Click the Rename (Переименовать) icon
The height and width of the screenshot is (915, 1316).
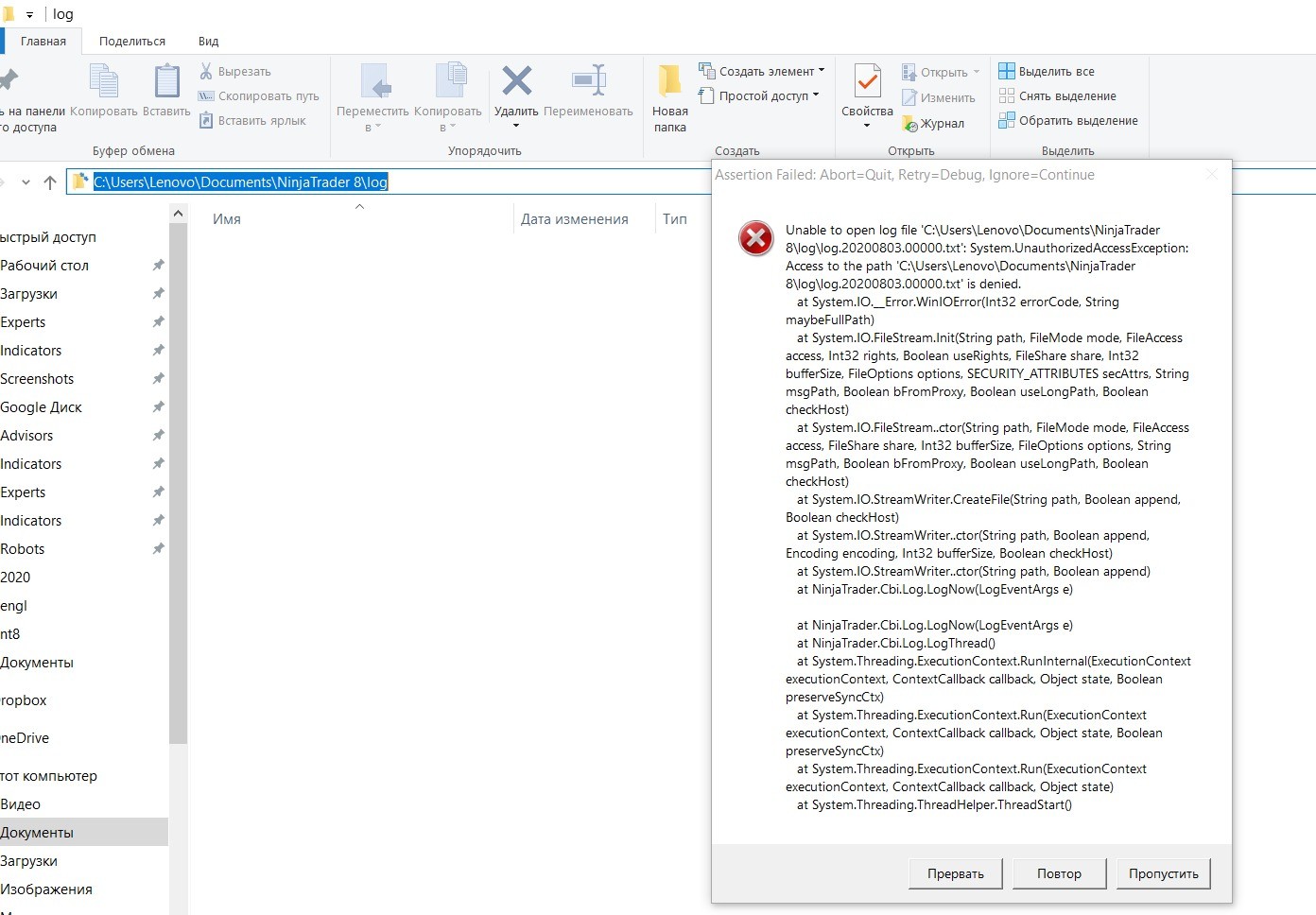[588, 80]
